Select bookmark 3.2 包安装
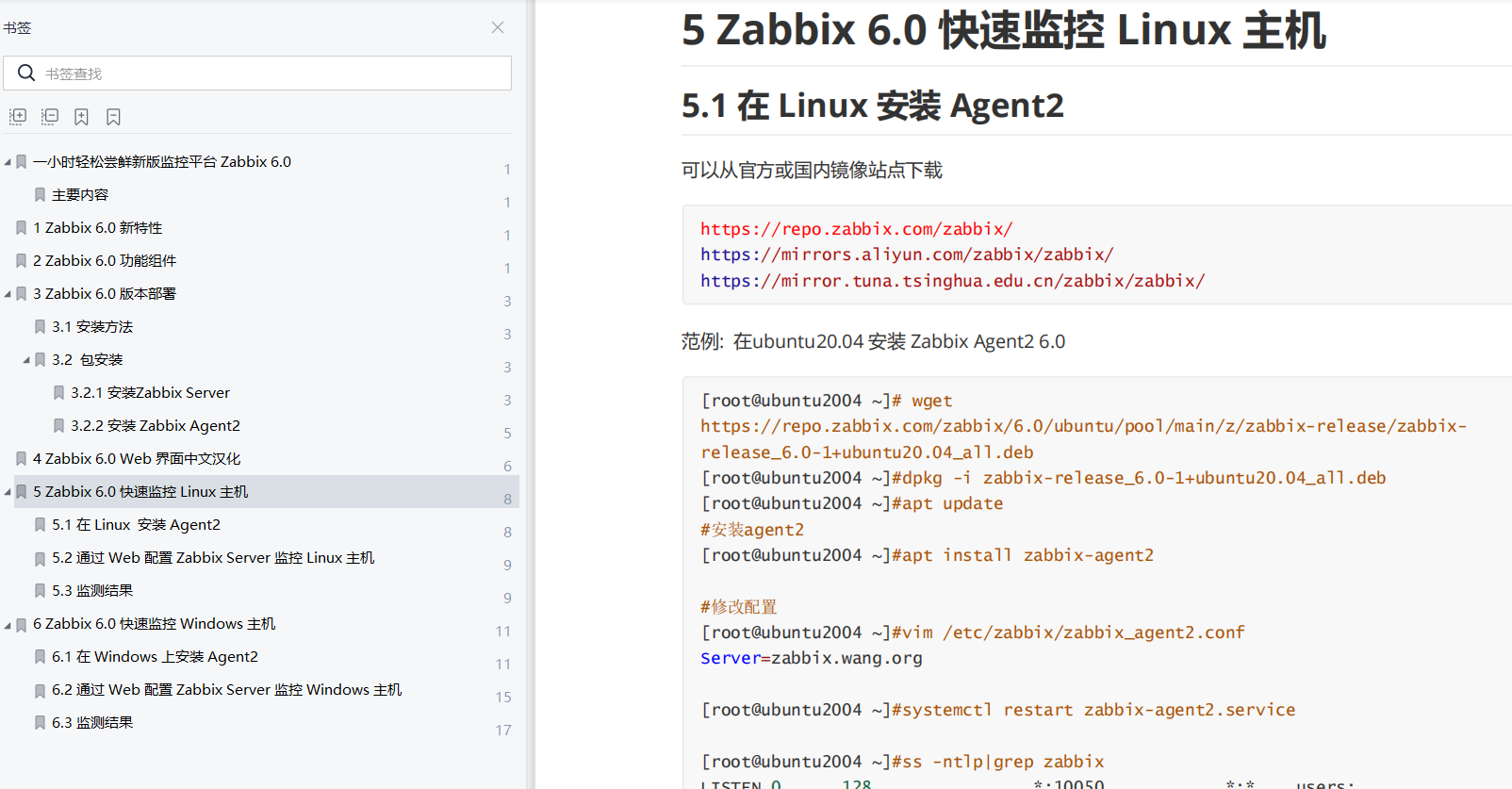 click(88, 360)
